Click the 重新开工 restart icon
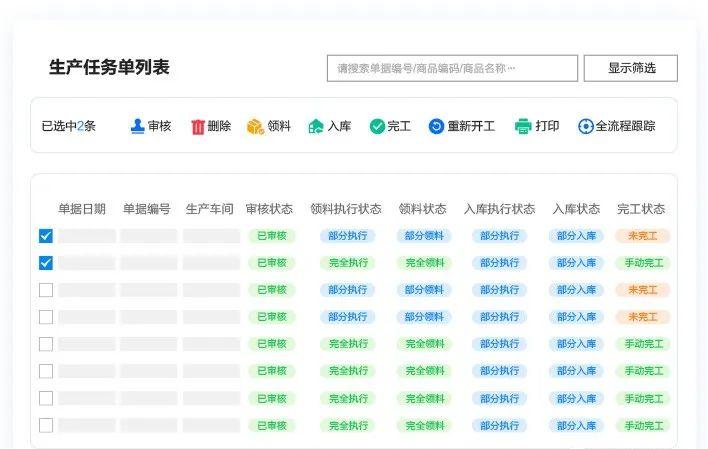The width and height of the screenshot is (708, 449). click(x=436, y=126)
